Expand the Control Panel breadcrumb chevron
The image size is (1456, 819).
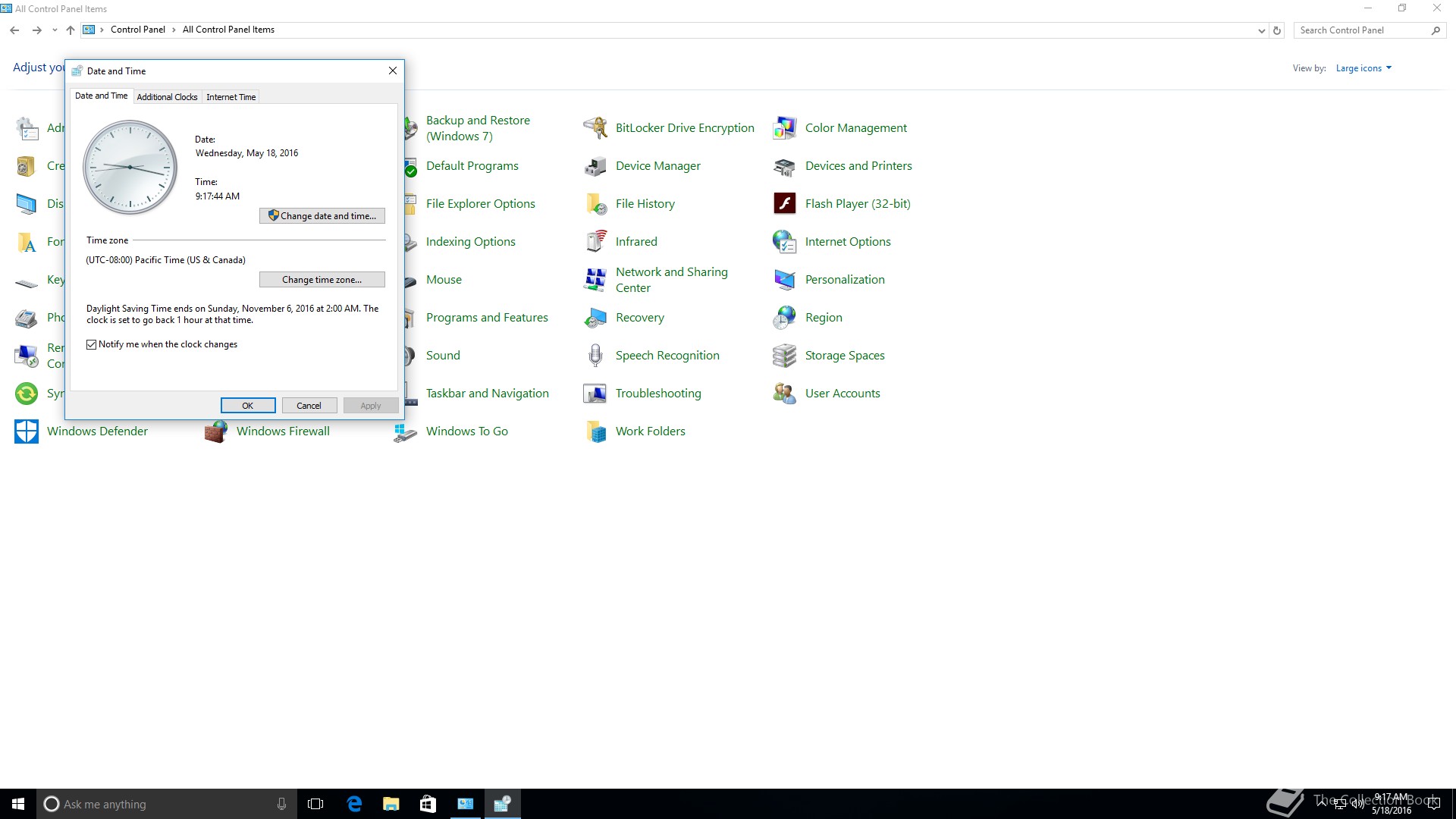(x=174, y=30)
